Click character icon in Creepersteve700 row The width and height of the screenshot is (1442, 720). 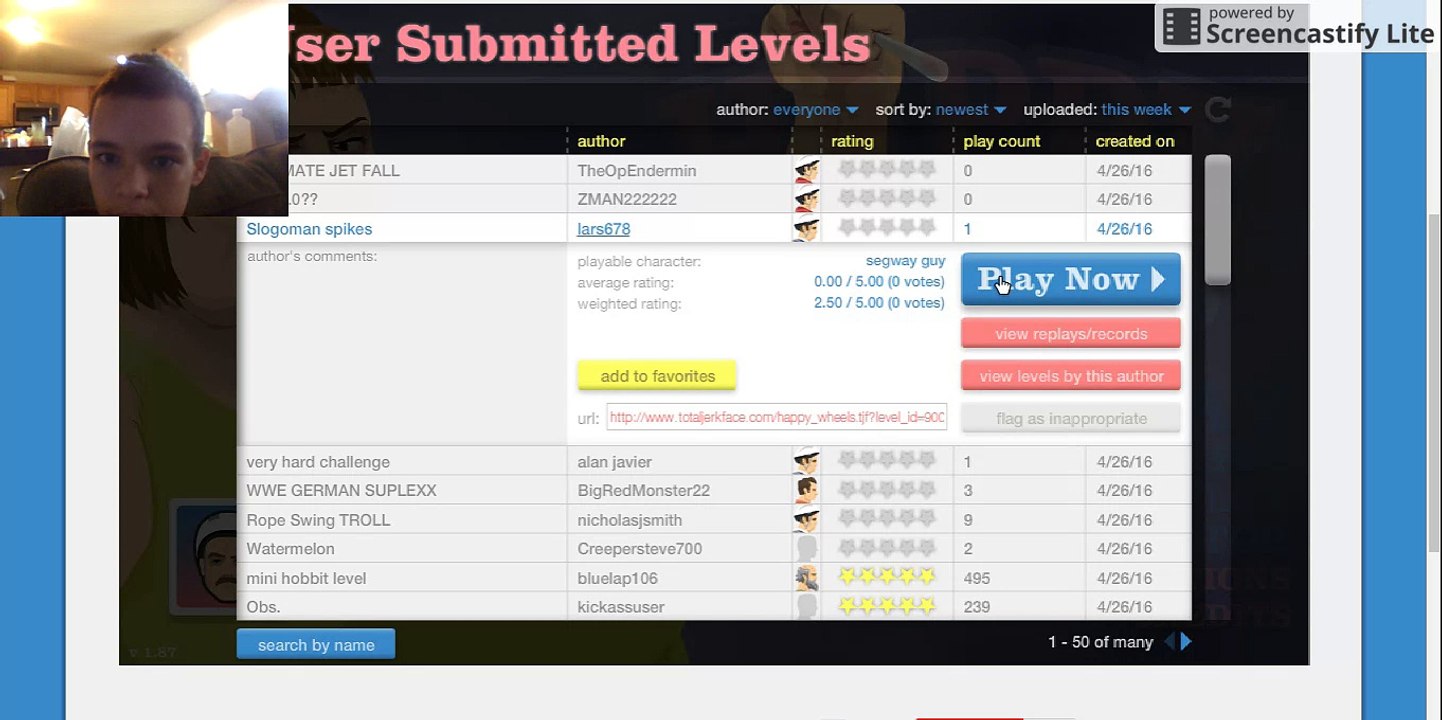point(806,548)
